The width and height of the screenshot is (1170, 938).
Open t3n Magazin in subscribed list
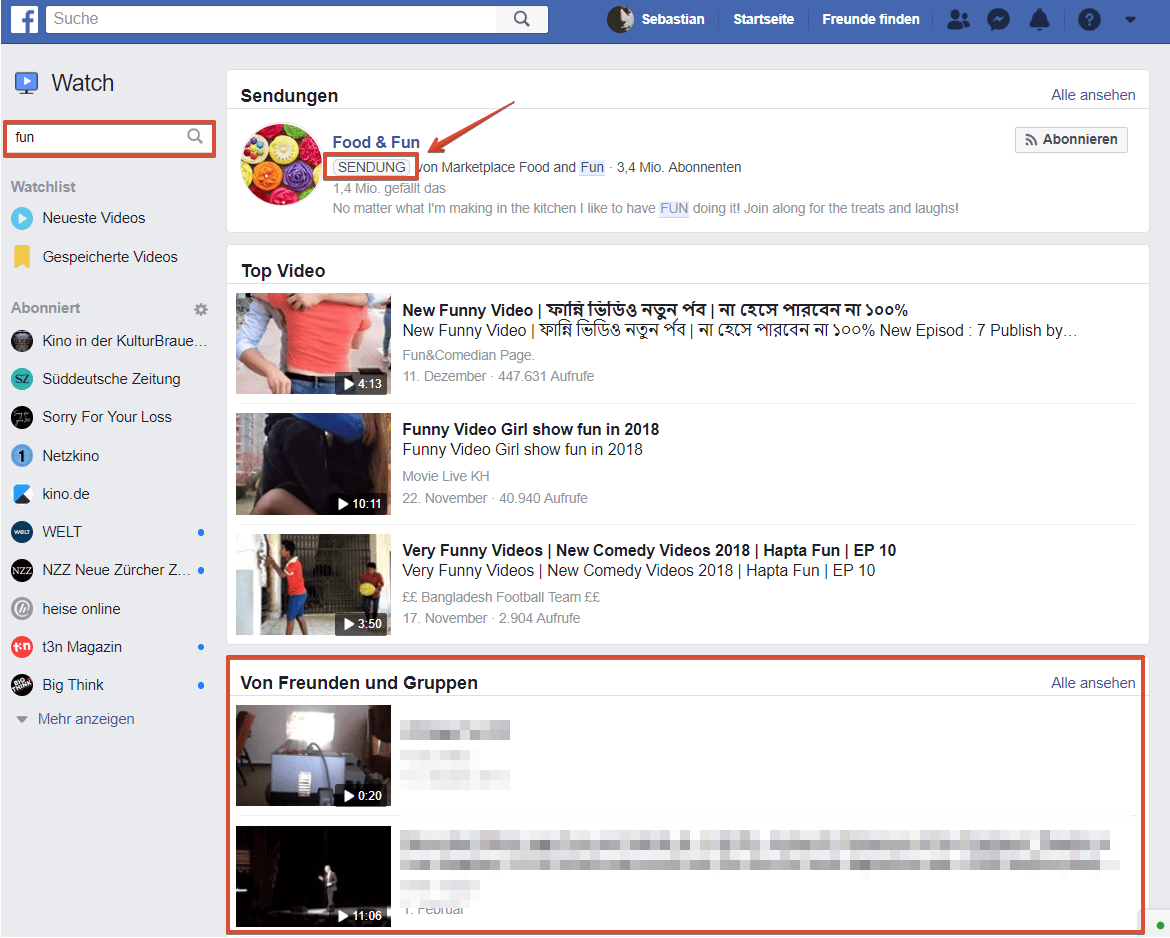(x=82, y=647)
